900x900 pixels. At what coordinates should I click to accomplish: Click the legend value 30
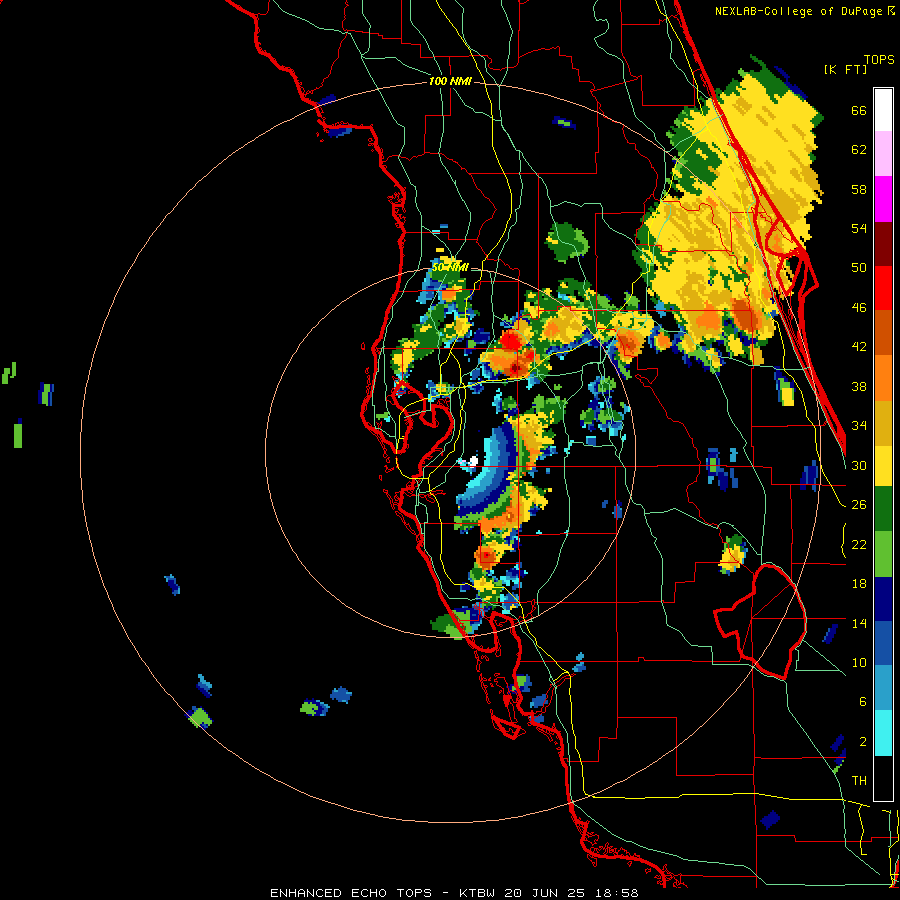click(x=859, y=465)
